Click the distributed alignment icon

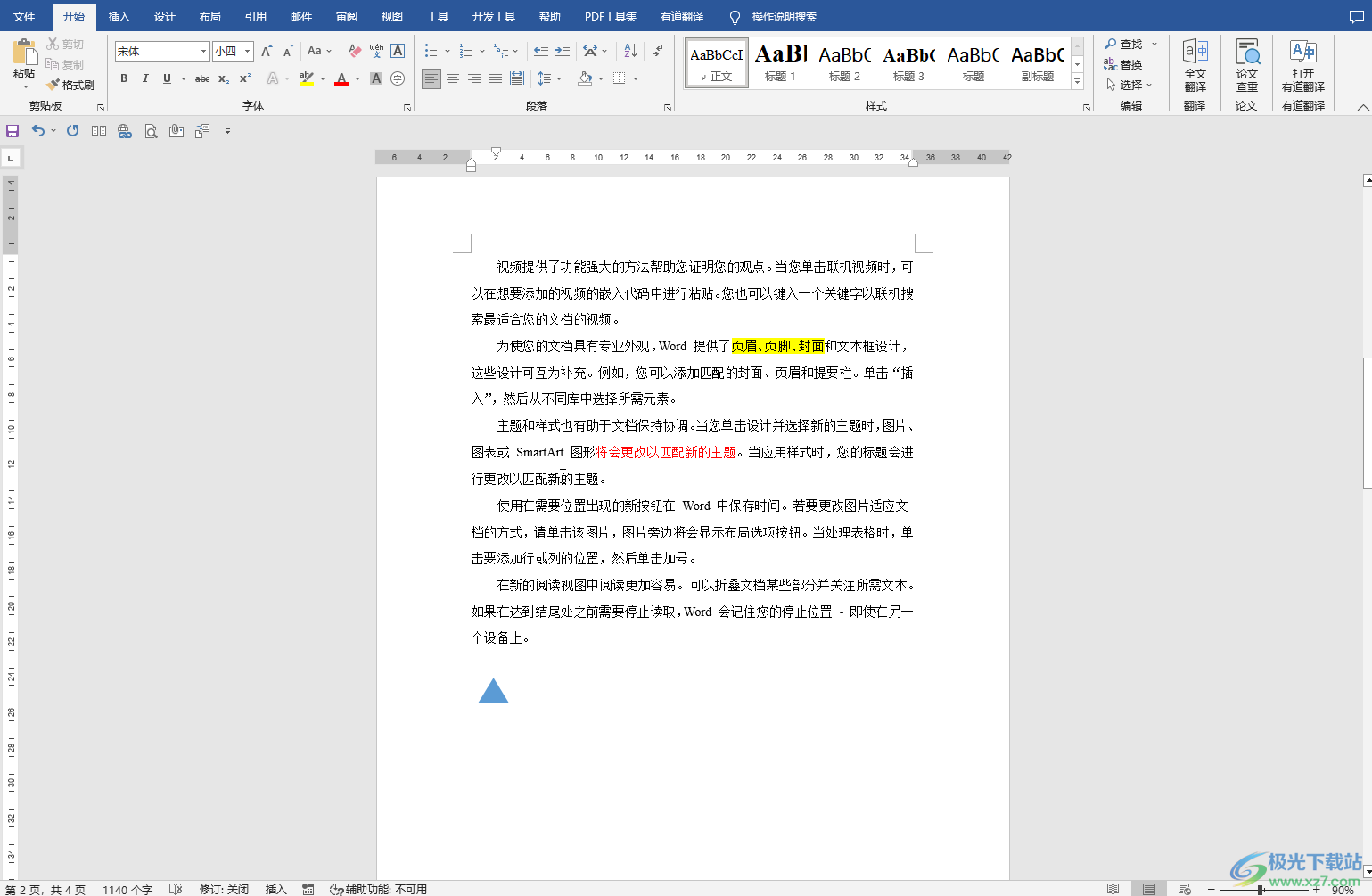click(517, 78)
